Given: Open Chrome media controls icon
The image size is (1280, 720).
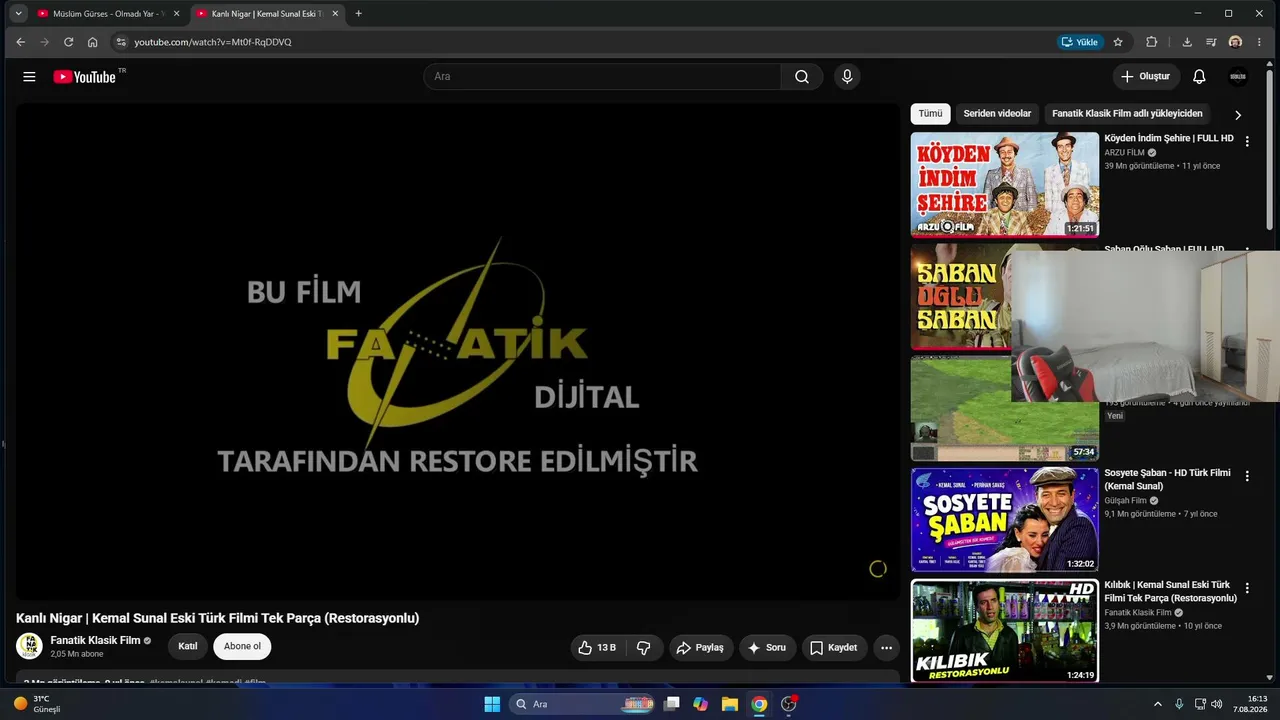Looking at the screenshot, I should pyautogui.click(x=1211, y=42).
